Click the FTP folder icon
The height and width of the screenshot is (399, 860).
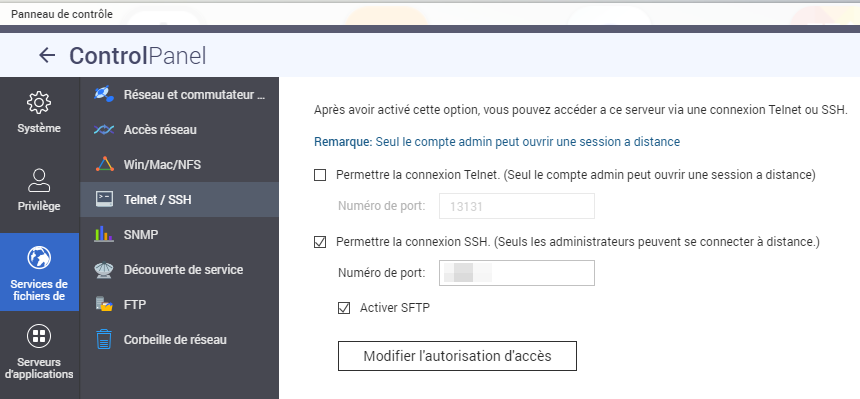coord(104,304)
